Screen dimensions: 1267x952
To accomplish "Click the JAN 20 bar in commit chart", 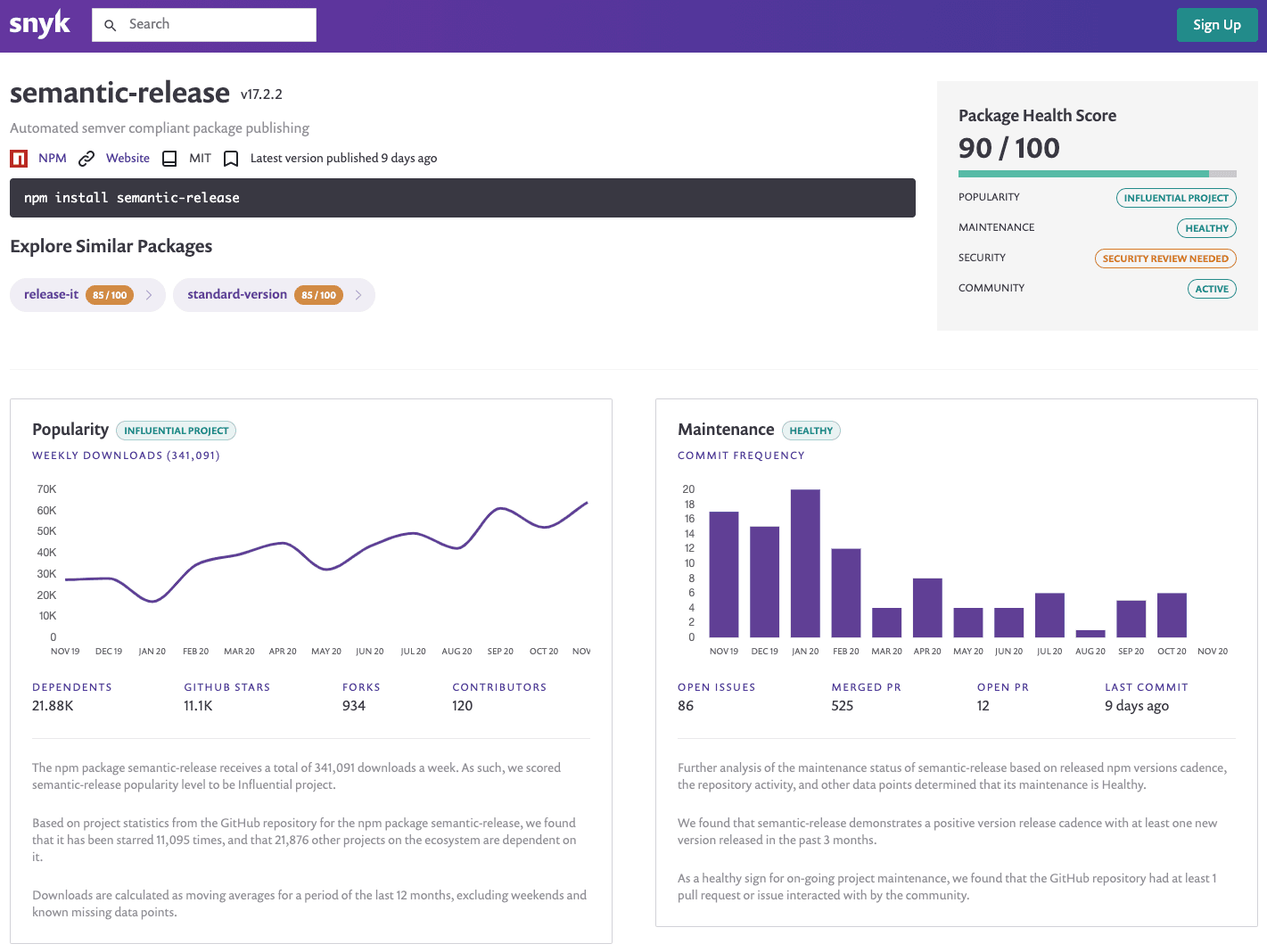I will 805,563.
